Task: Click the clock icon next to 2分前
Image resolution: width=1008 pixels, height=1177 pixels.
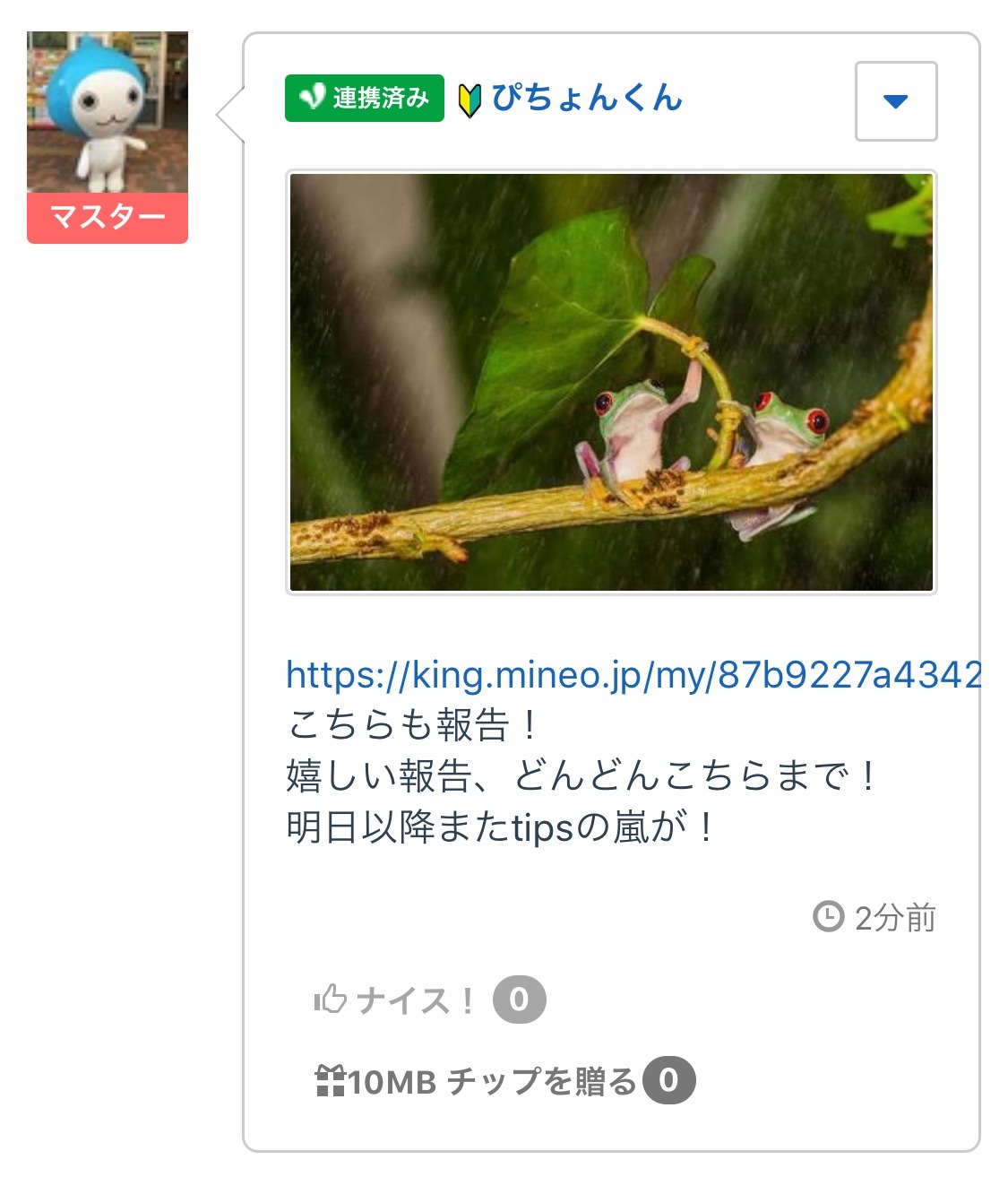Action: (828, 917)
